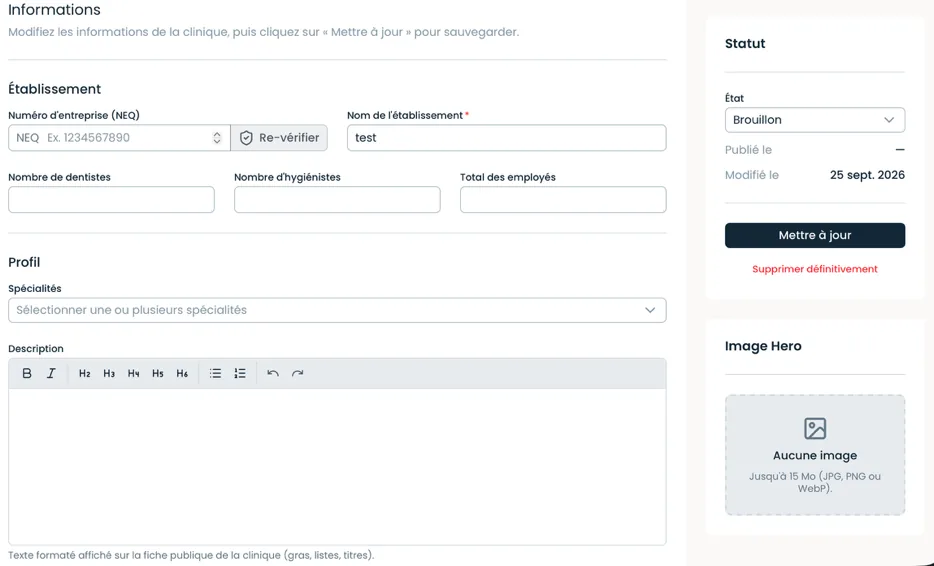Viewport: 934px width, 566px height.
Task: Click the Profil section heading
Action: [x=24, y=262]
